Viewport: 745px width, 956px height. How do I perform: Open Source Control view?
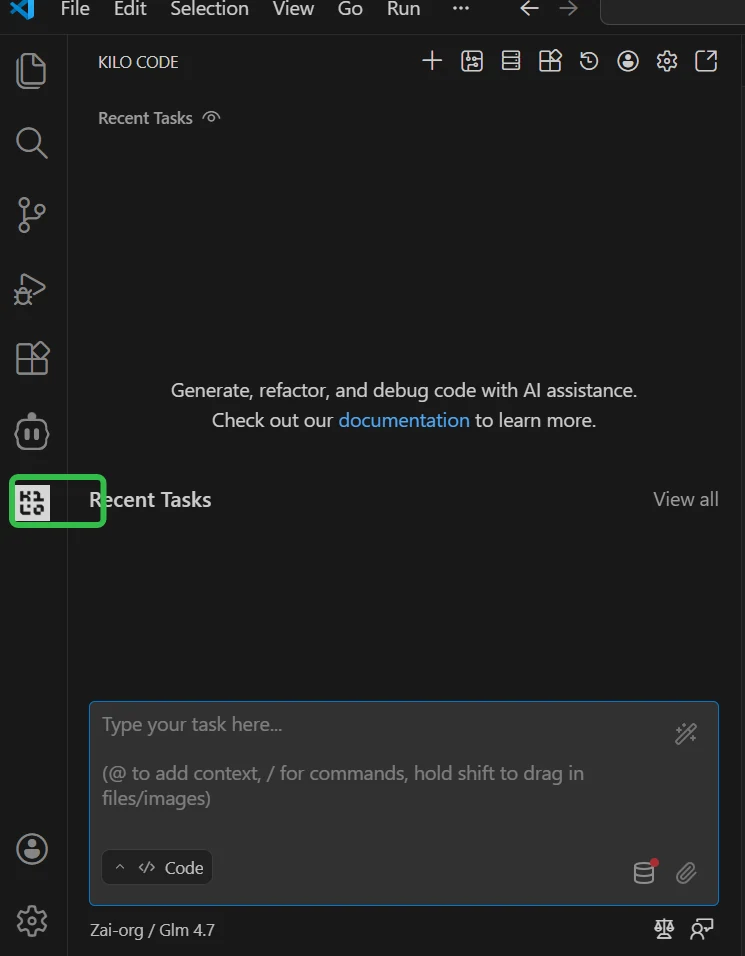click(31, 215)
